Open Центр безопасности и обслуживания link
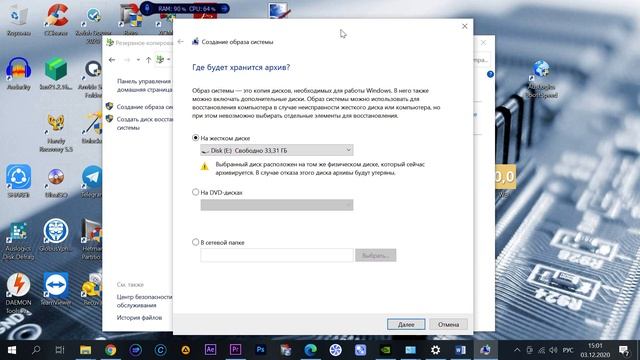This screenshot has width=640, height=360. click(x=144, y=301)
